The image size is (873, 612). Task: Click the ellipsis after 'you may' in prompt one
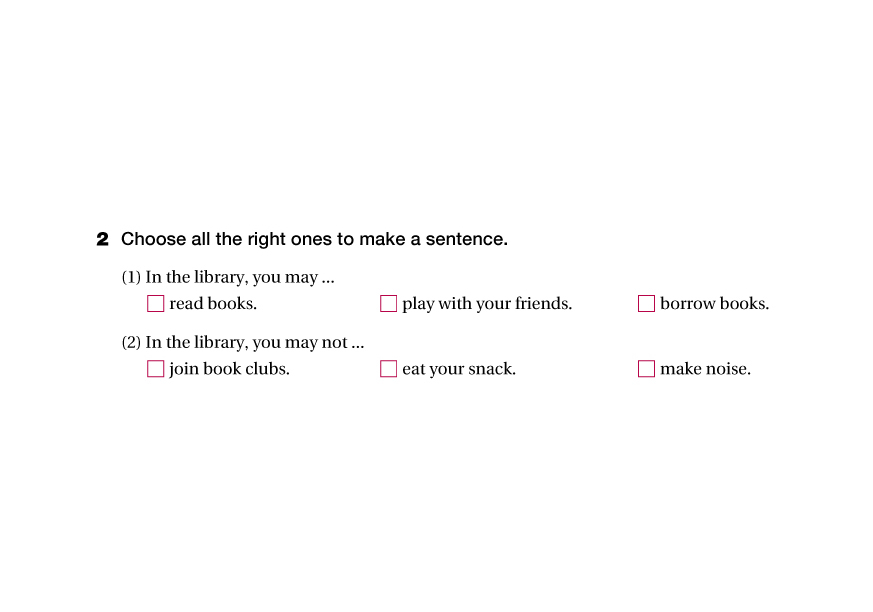point(328,279)
